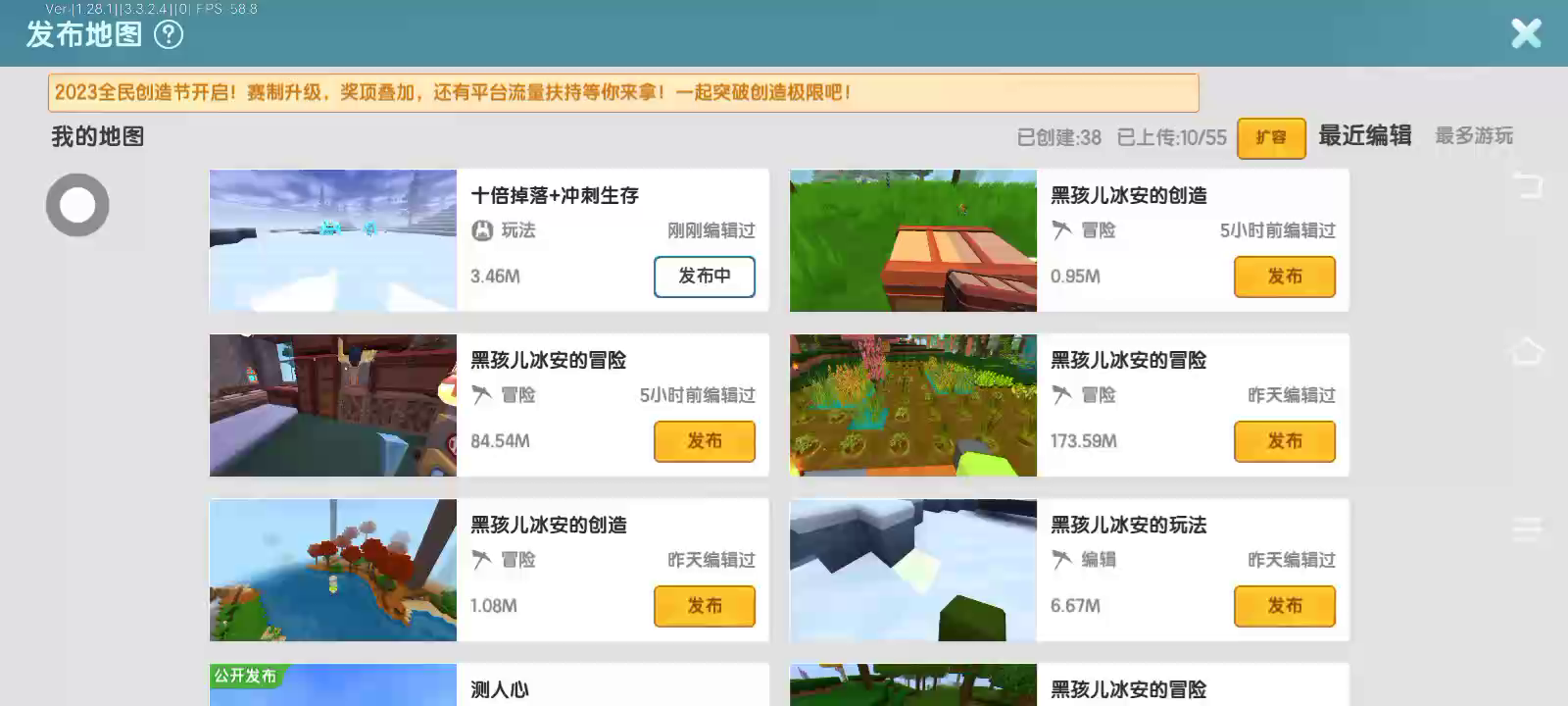Screen dimensions: 1568x706
Task: Switch to 最近编辑 sorting tab
Action: [1364, 136]
